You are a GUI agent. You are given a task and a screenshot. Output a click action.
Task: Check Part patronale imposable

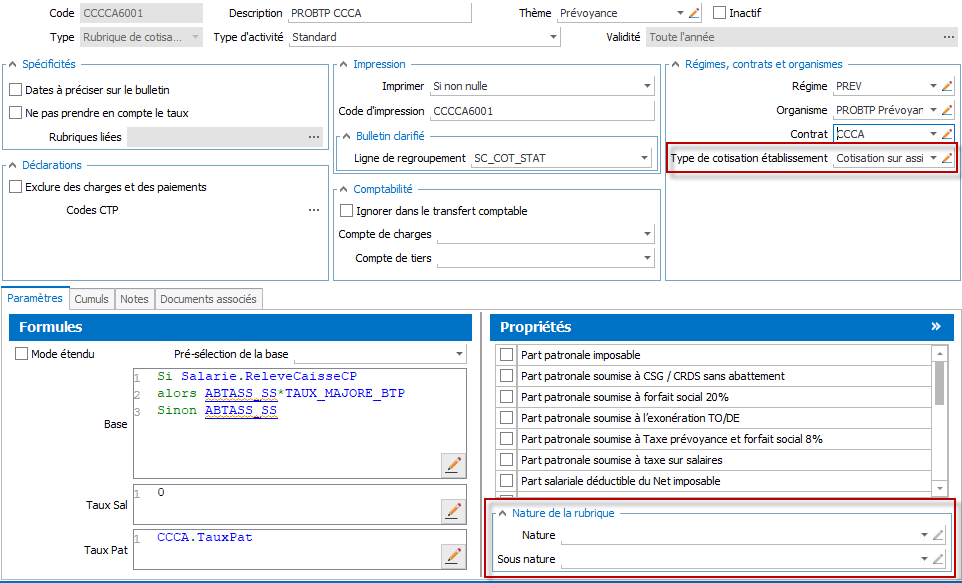506,355
